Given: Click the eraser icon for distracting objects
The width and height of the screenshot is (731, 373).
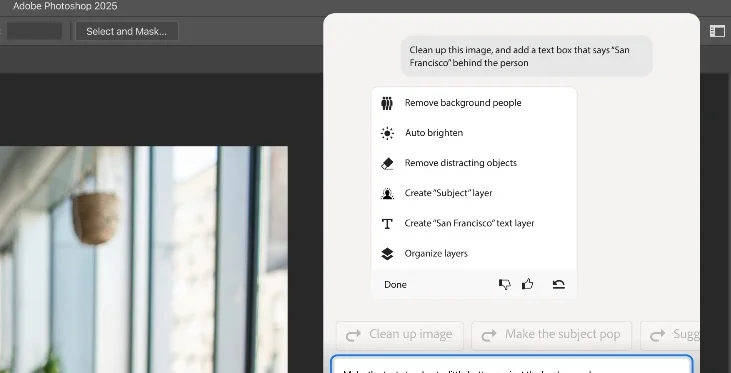Looking at the screenshot, I should coord(387,164).
